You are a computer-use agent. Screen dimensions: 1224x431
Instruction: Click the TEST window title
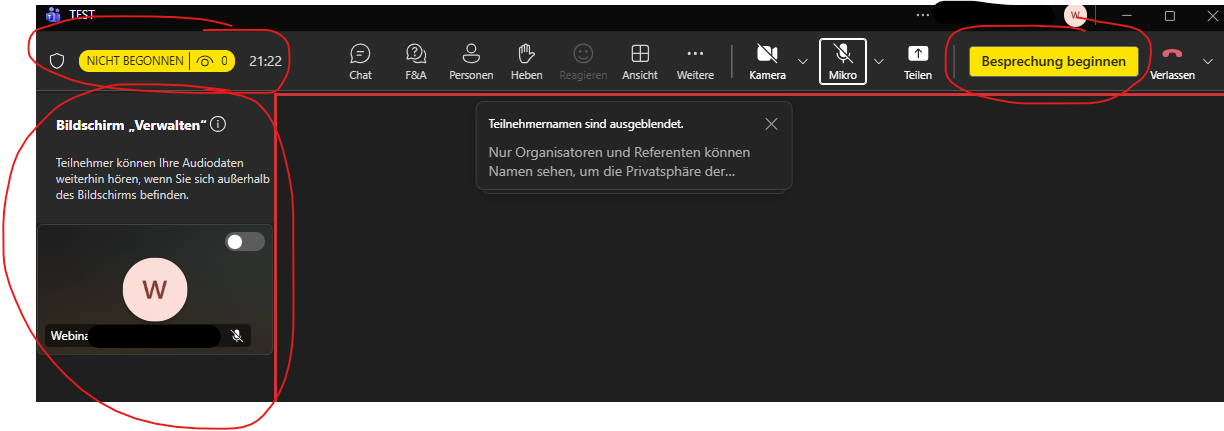pyautogui.click(x=81, y=15)
